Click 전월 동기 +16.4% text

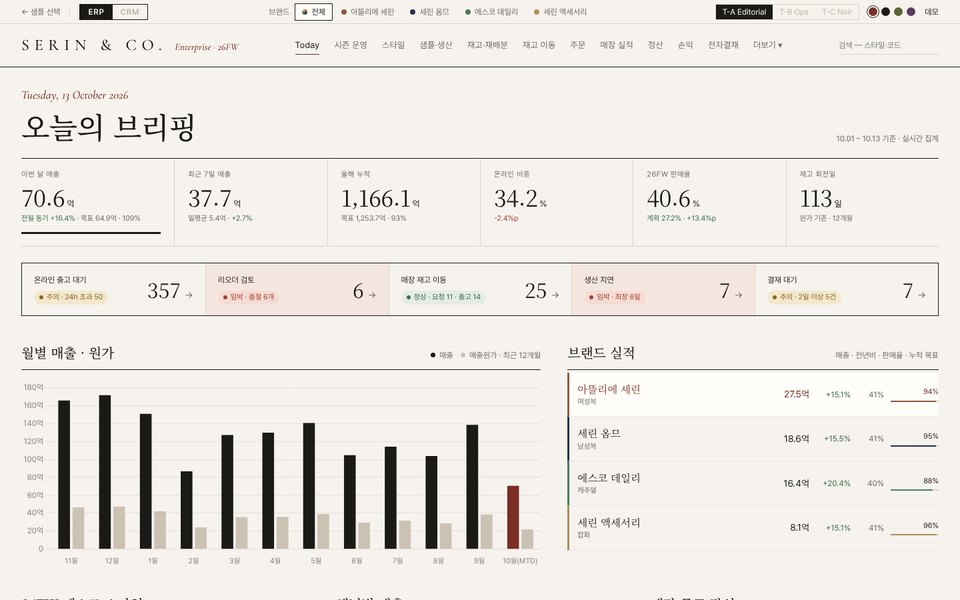48,218
